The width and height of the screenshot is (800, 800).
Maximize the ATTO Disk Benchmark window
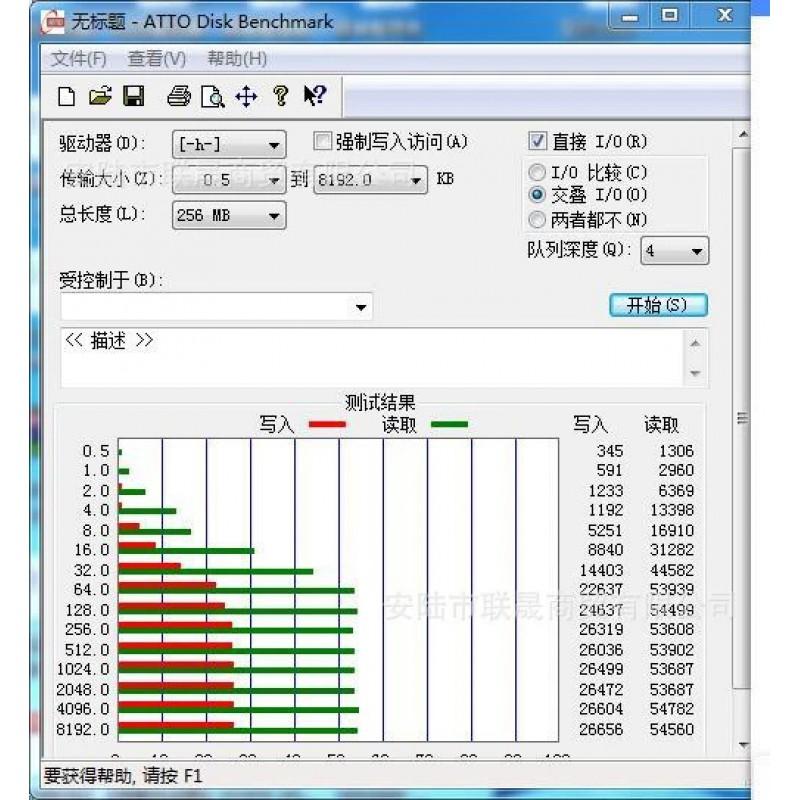pos(669,16)
